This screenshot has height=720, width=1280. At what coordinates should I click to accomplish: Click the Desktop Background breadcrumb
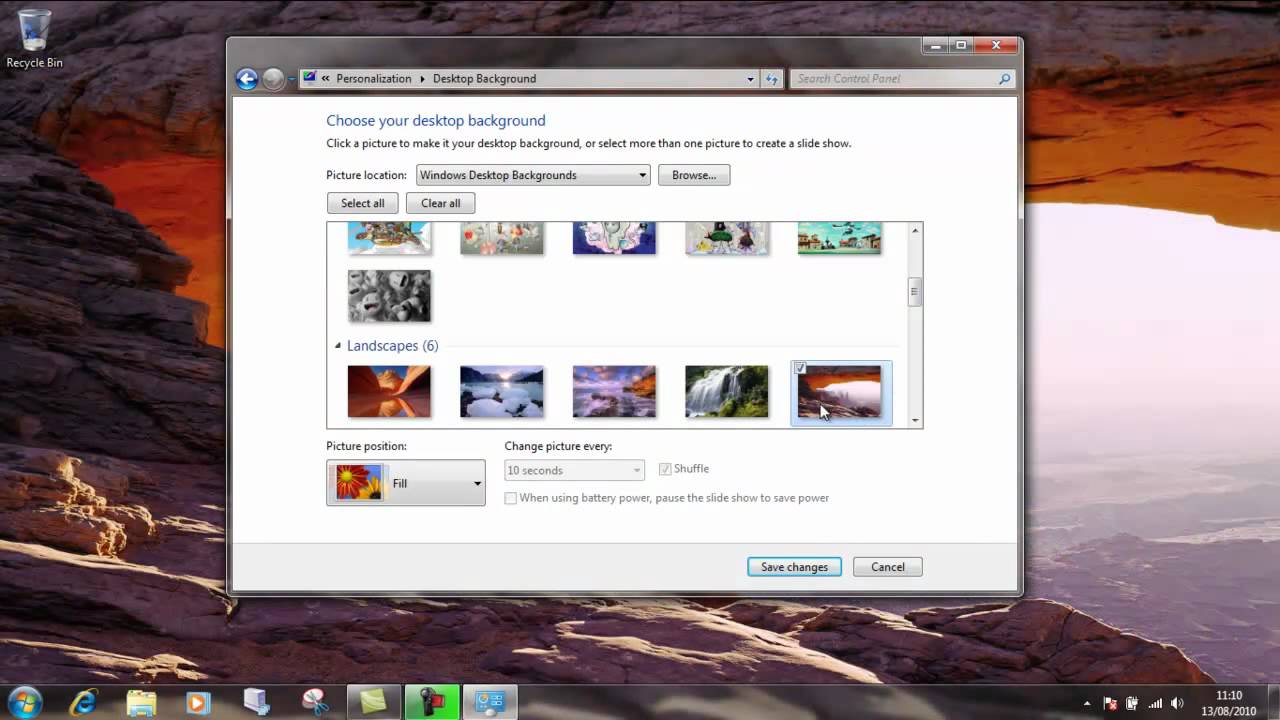pyautogui.click(x=484, y=79)
